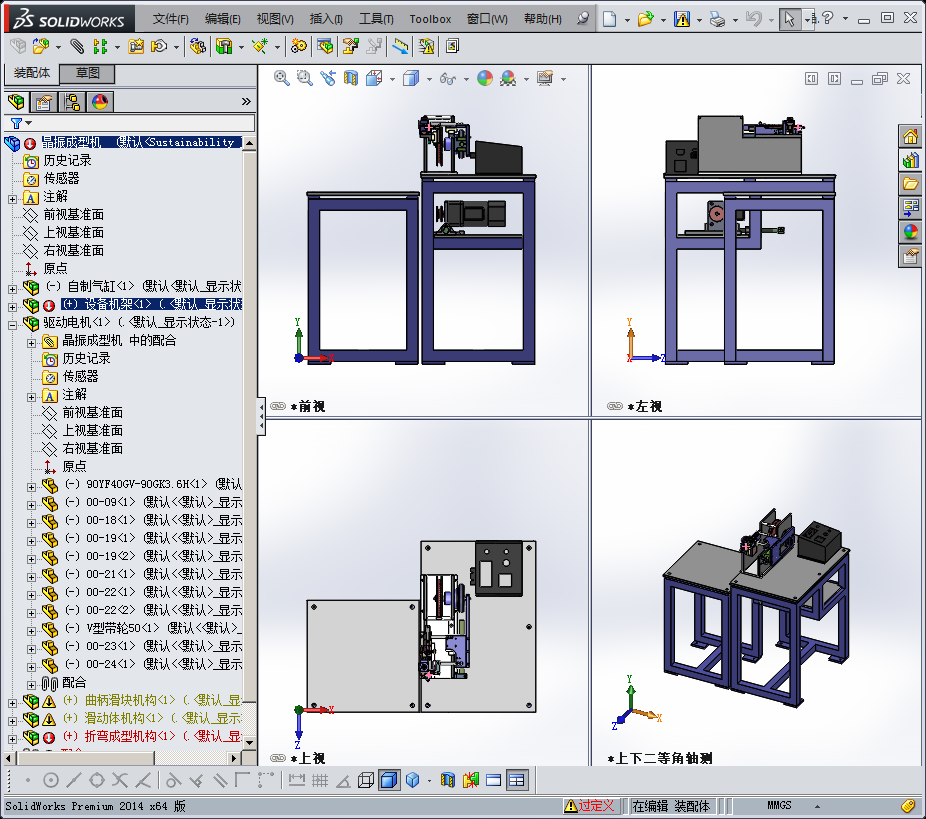This screenshot has width=926, height=819.
Task: Expand the V型带轮50<1> part
Action: pyautogui.click(x=31, y=631)
